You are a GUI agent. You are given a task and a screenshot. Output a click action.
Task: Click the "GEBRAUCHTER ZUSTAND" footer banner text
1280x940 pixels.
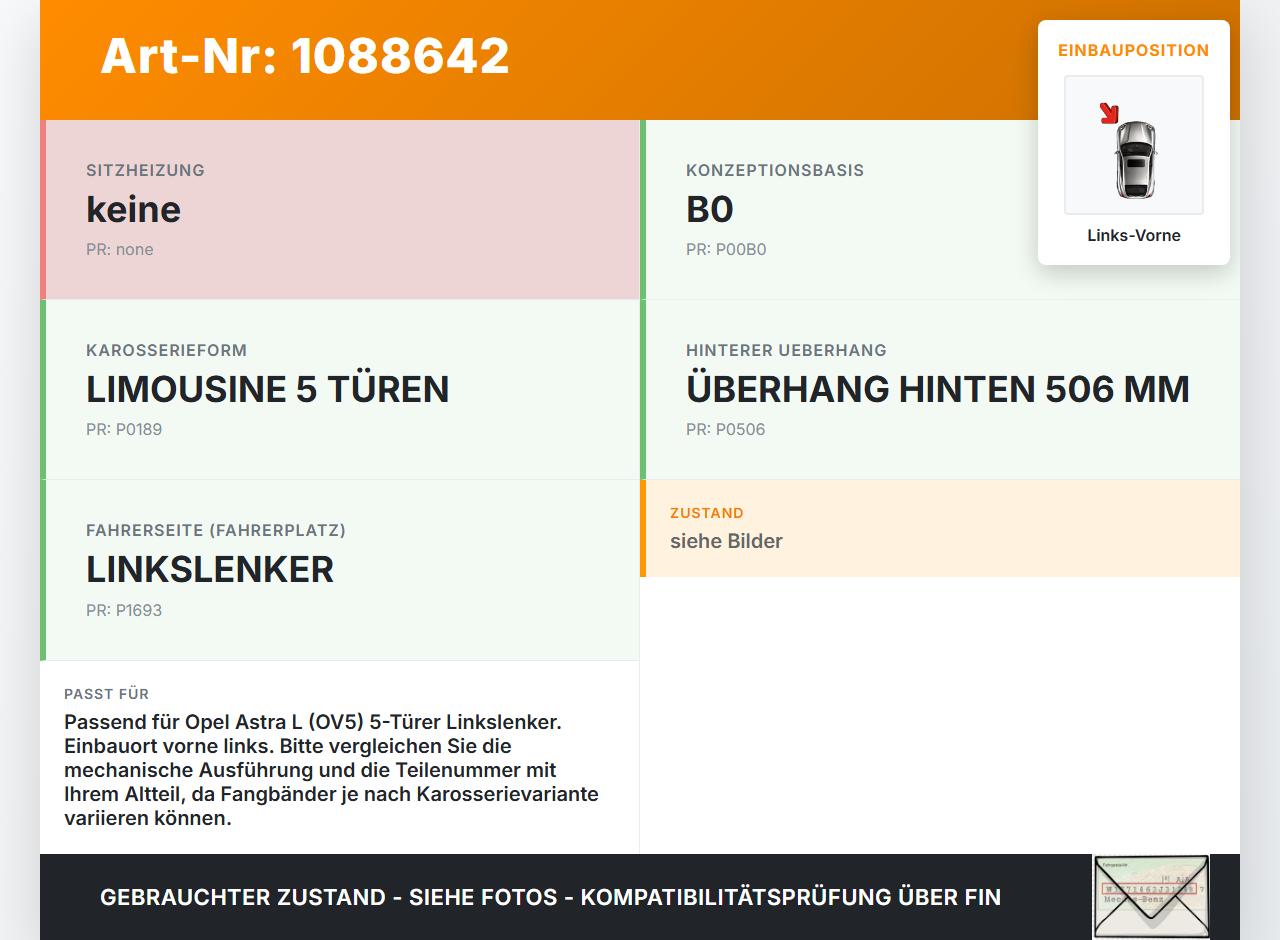pos(550,897)
